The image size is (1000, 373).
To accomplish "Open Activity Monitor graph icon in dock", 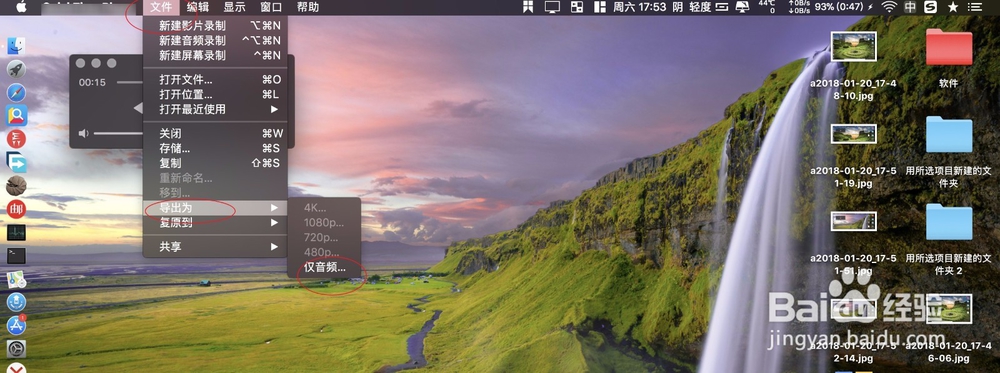I will [16, 232].
